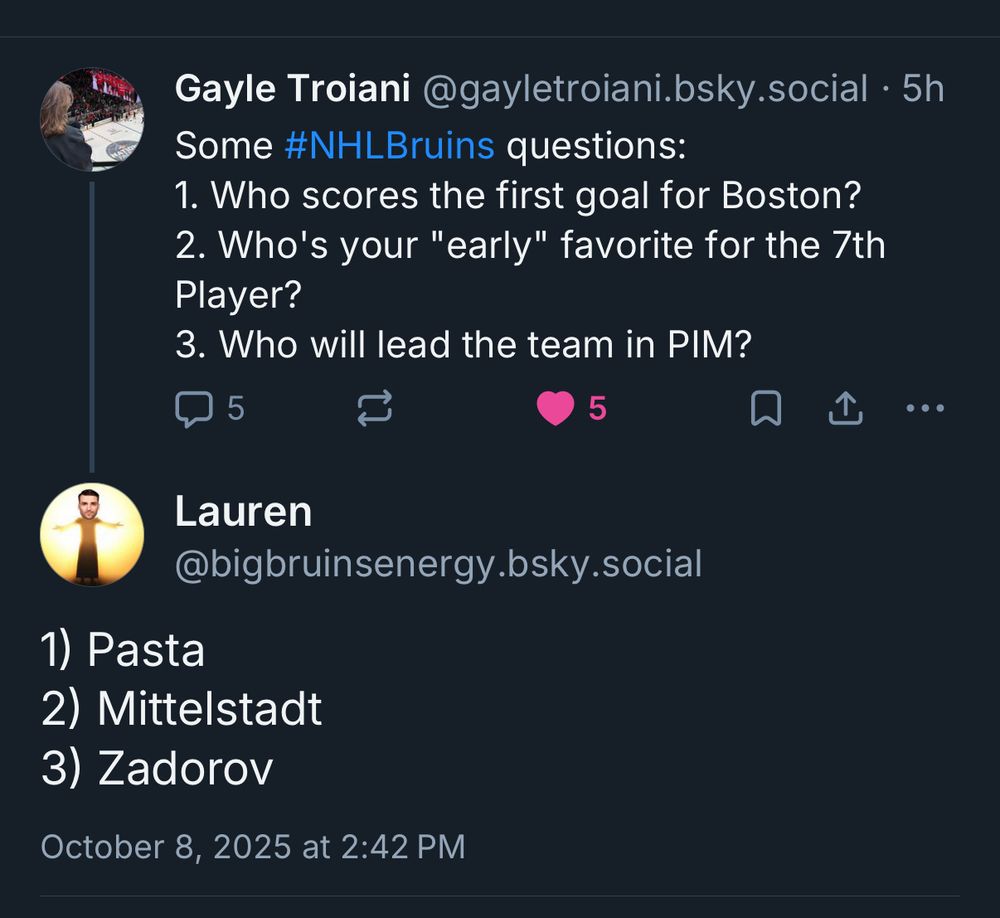Click the like count beside the heart
This screenshot has height=918, width=1000.
(x=597, y=408)
